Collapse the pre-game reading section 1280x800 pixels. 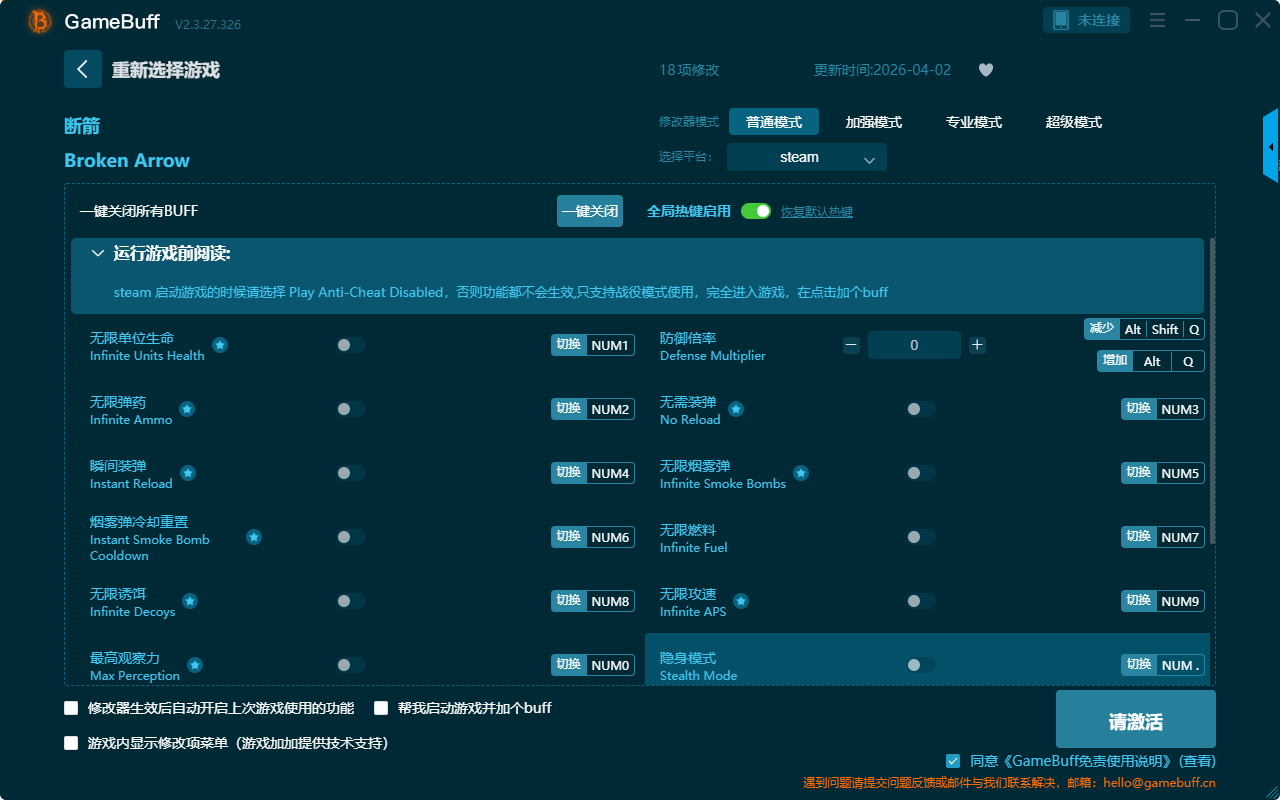[x=98, y=254]
